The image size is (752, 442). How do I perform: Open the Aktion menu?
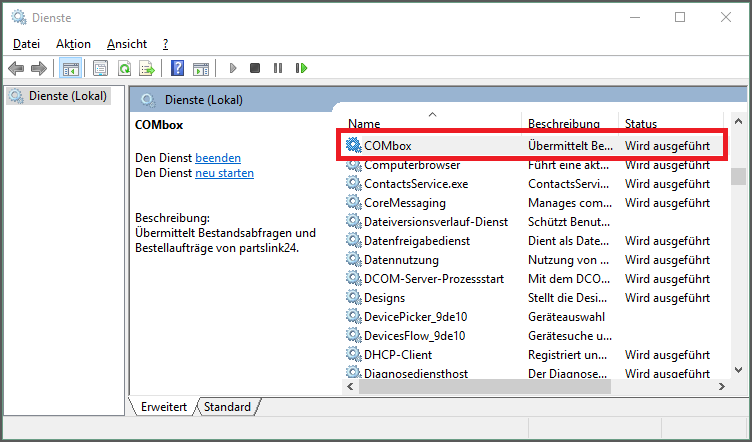coord(73,44)
